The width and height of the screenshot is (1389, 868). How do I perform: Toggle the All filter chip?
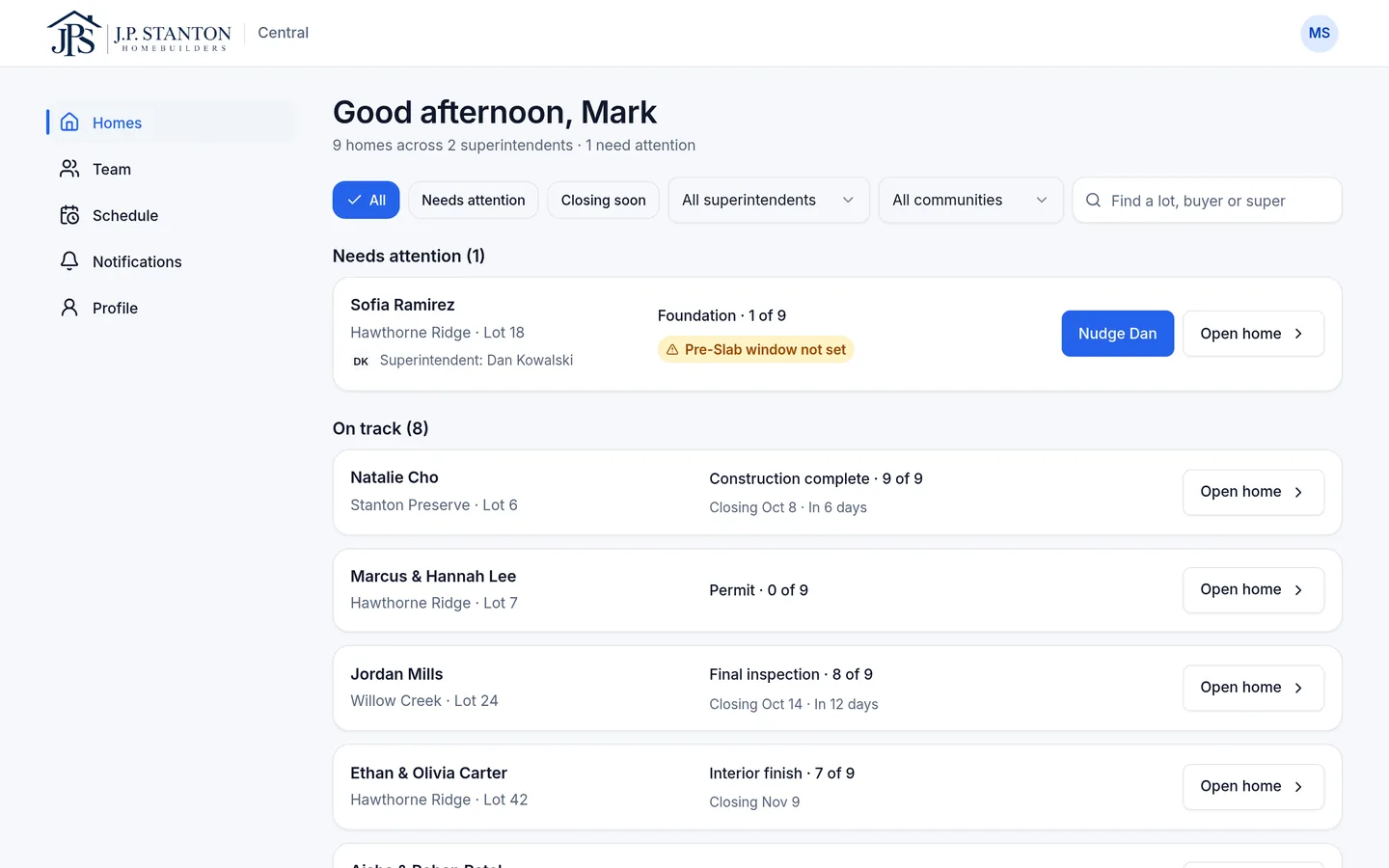point(366,200)
